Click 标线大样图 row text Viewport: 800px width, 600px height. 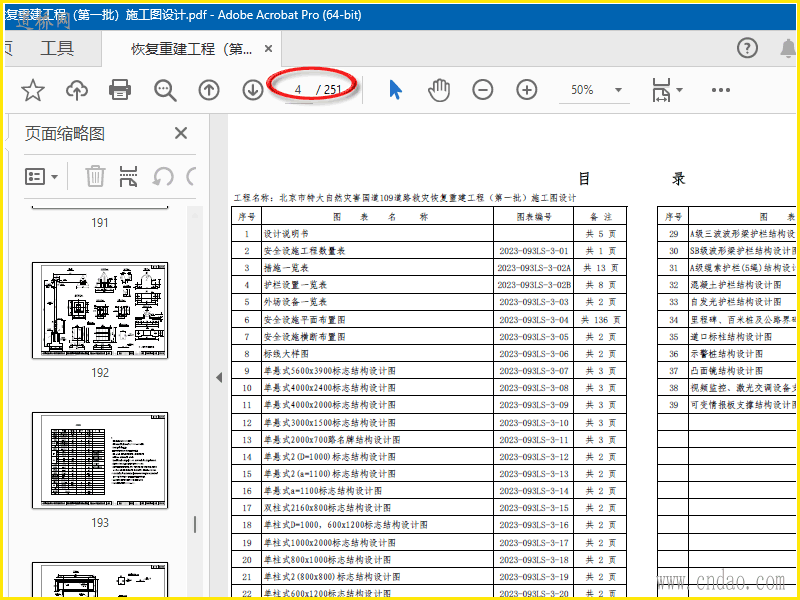pyautogui.click(x=286, y=354)
